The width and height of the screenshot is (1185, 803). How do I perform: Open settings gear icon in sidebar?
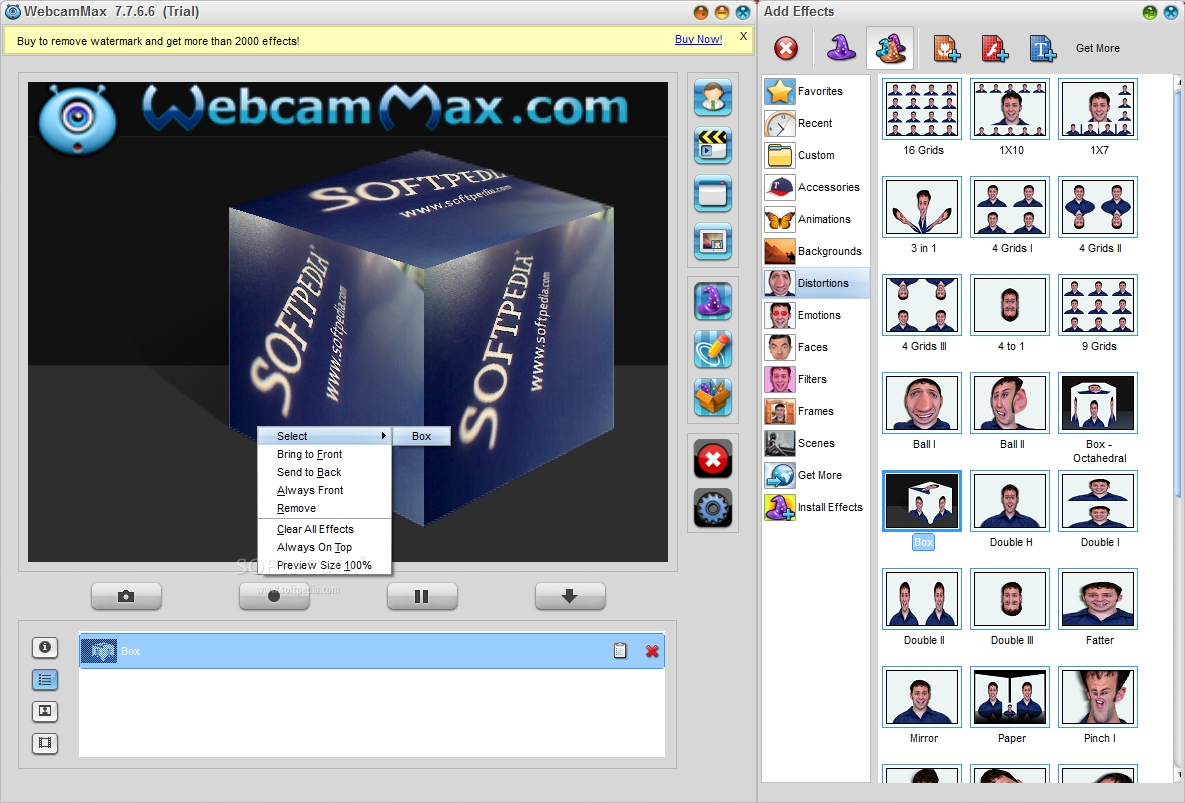(x=713, y=508)
